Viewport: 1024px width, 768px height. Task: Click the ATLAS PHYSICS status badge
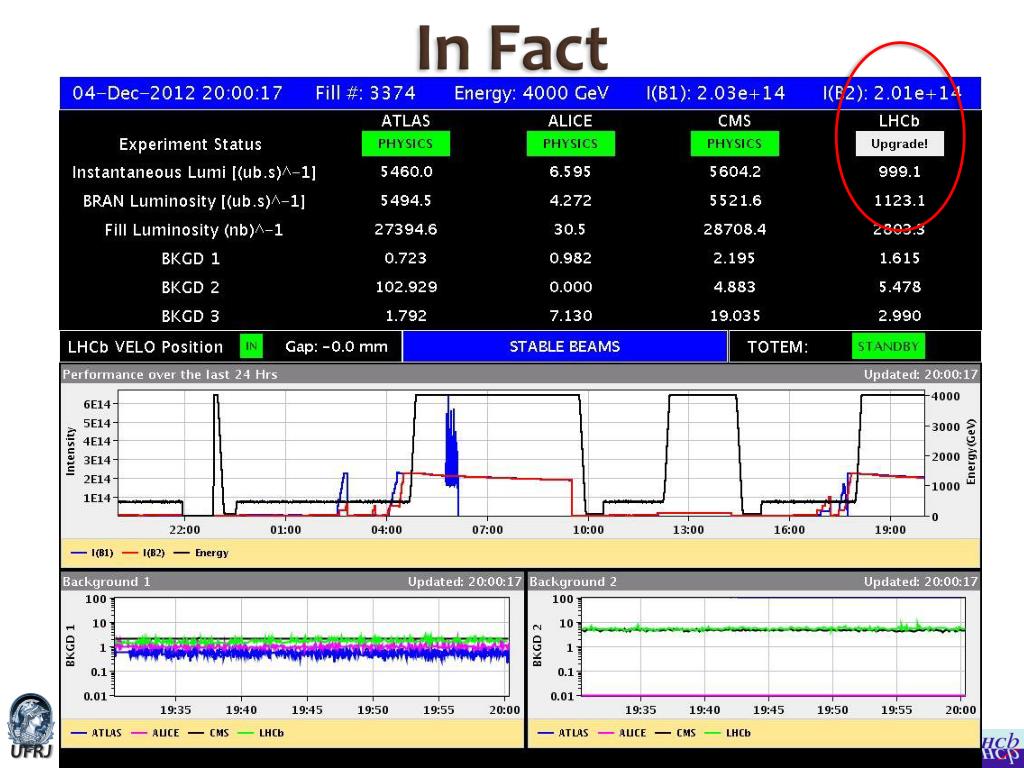406,144
